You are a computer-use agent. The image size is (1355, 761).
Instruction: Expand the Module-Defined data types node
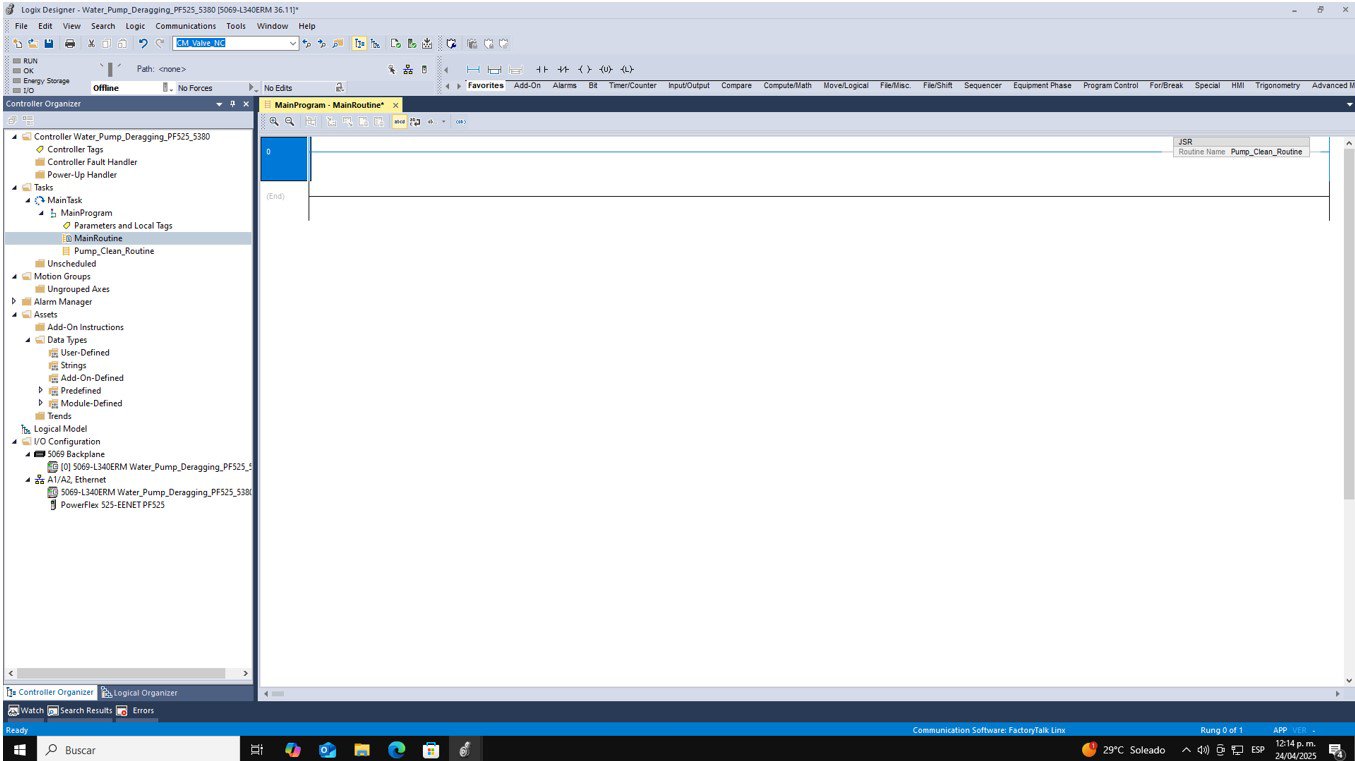coord(41,403)
